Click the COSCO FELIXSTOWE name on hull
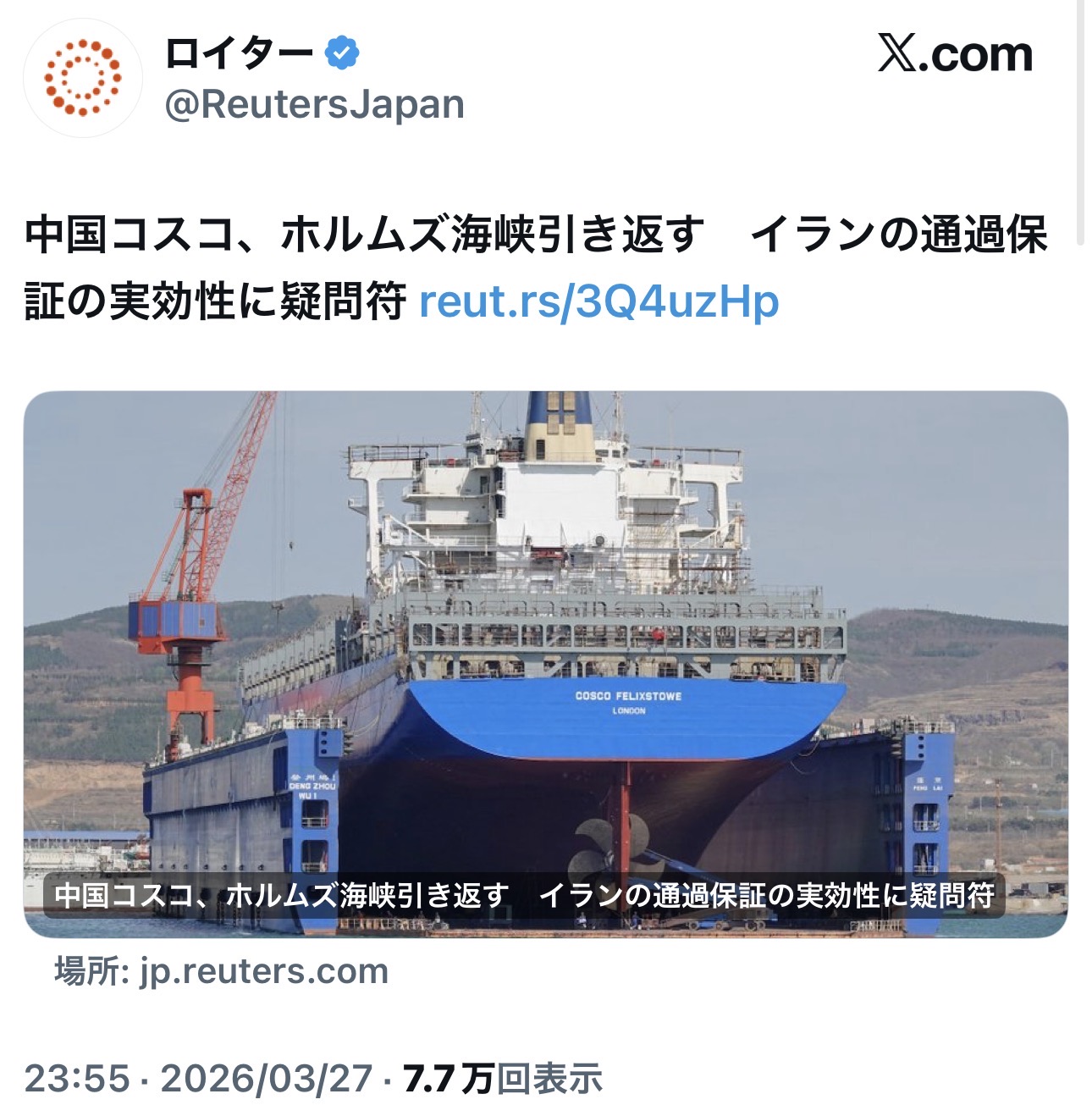The image size is (1092, 1105). pos(628,696)
